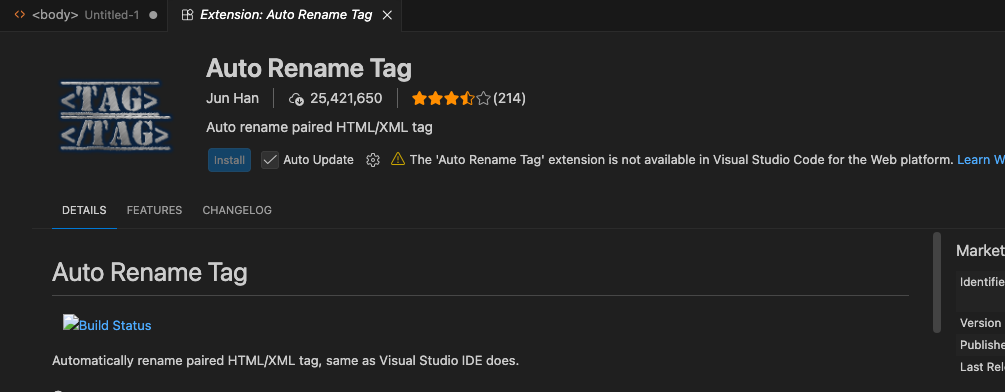Open the Learn Why link
This screenshot has width=1005, height=392.
[981, 159]
